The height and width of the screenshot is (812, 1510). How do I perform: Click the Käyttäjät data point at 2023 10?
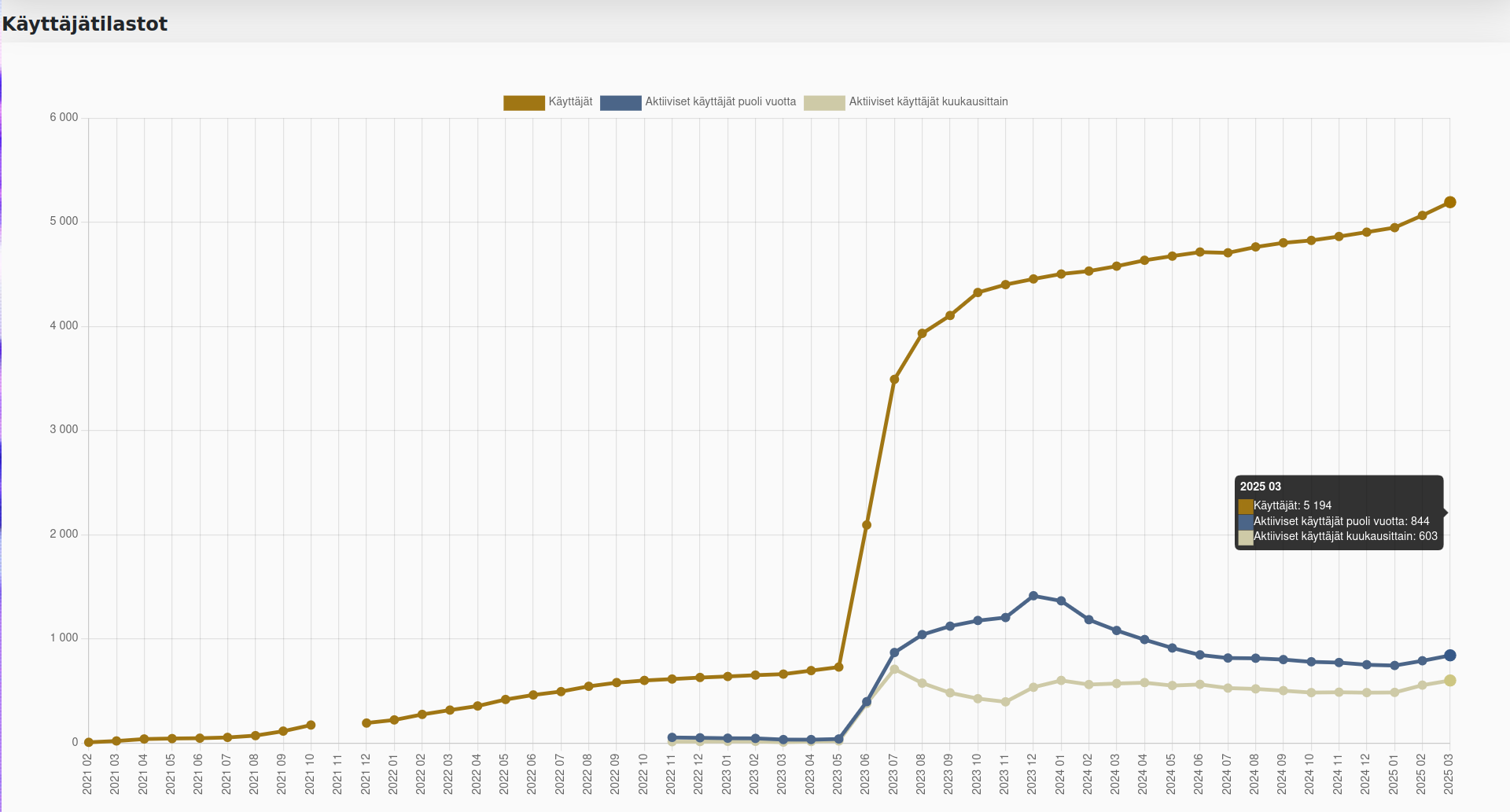coord(978,292)
